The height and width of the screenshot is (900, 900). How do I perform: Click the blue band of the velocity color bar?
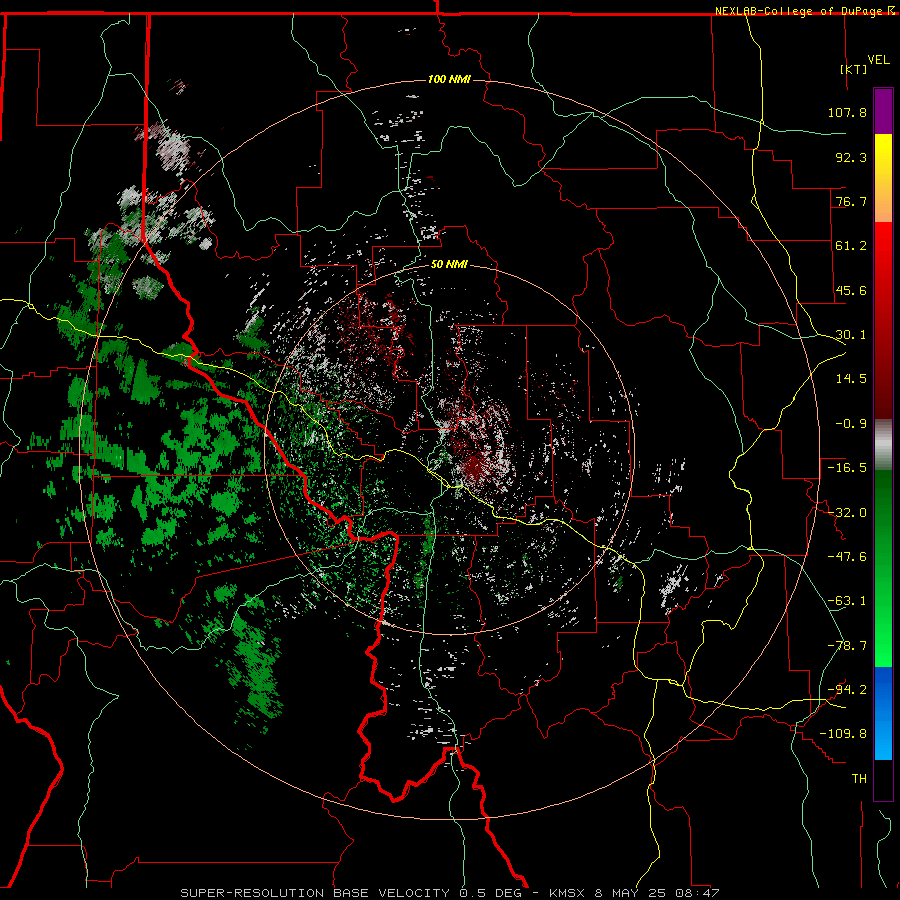(883, 713)
